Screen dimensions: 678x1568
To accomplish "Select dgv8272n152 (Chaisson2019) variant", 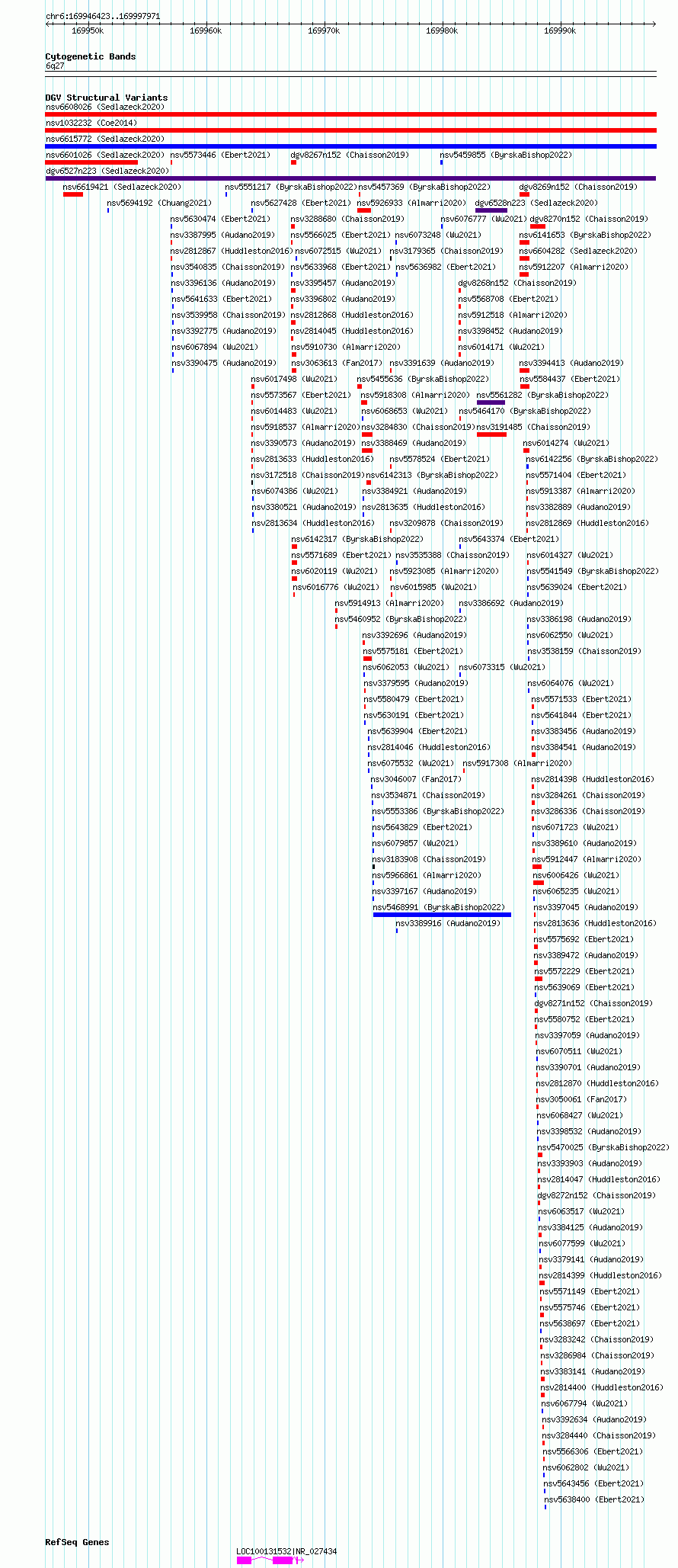I will click(x=596, y=1196).
